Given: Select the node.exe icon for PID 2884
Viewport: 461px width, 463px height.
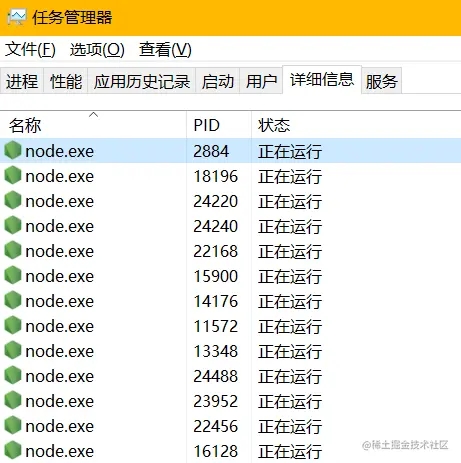Looking at the screenshot, I should (13, 150).
